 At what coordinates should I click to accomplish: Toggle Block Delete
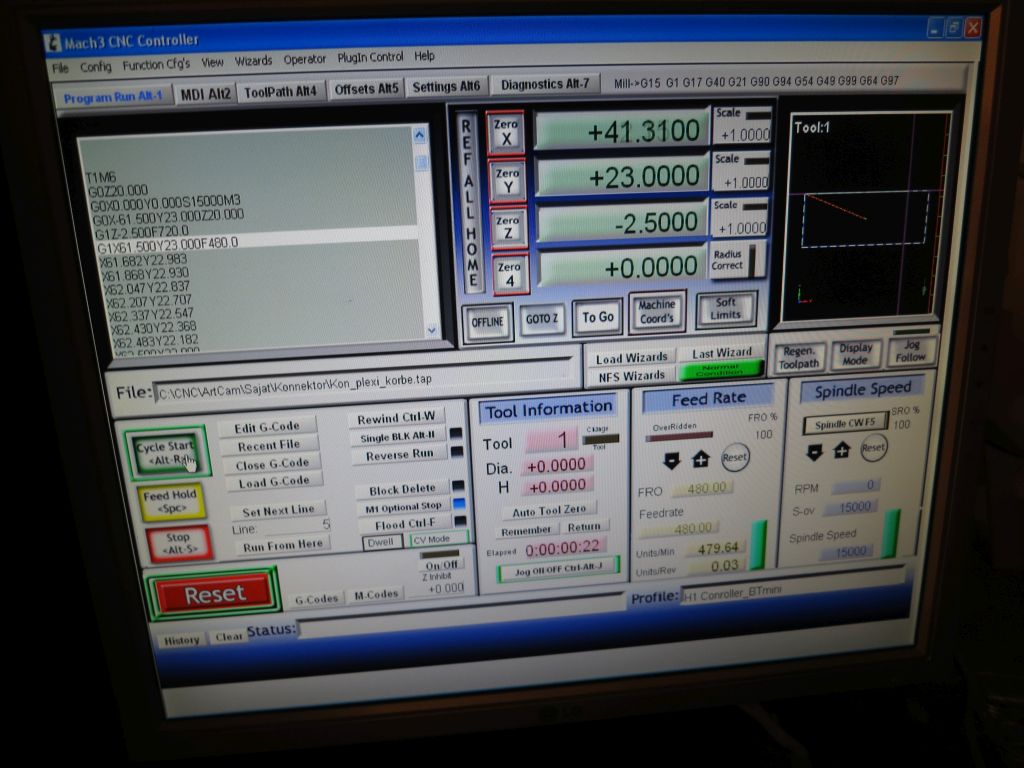pos(402,490)
